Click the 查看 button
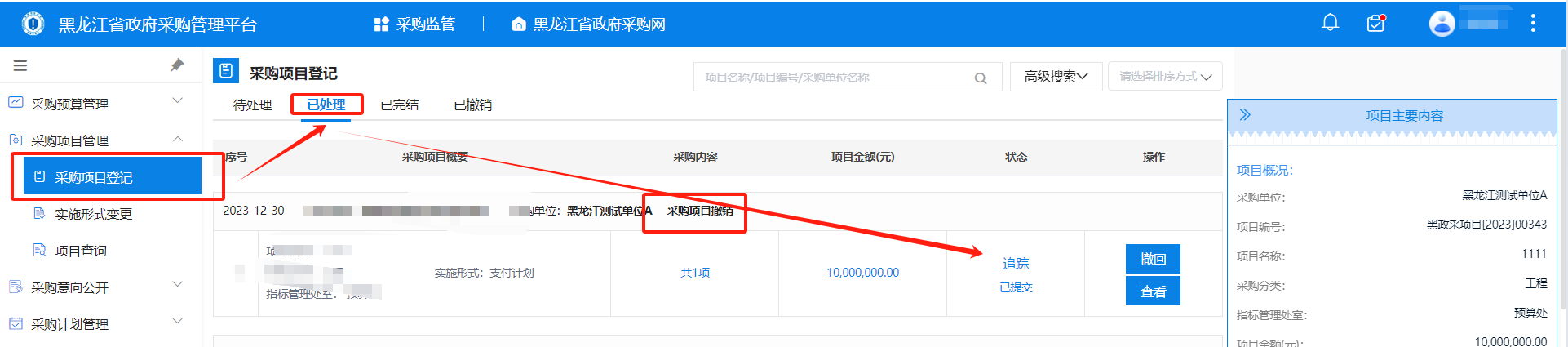The image size is (1568, 347). pyautogui.click(x=1153, y=291)
